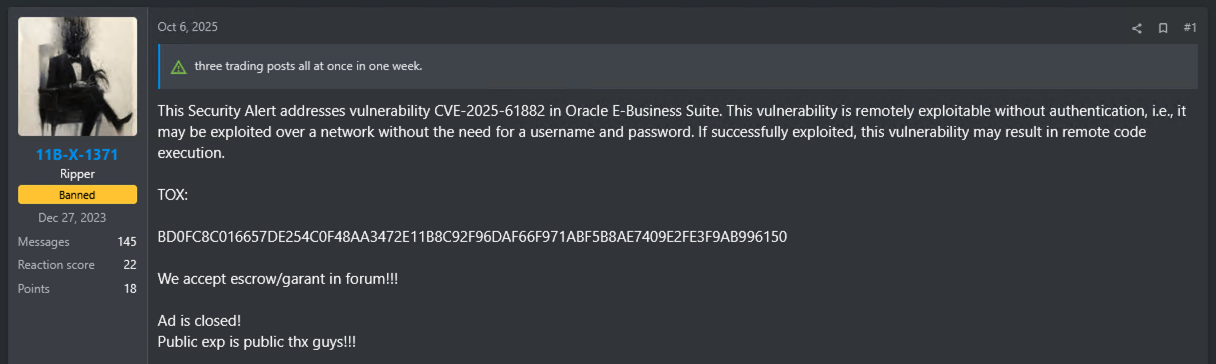The image size is (1216, 364).
Task: Click the Messages label in user stats
Action: coord(44,242)
